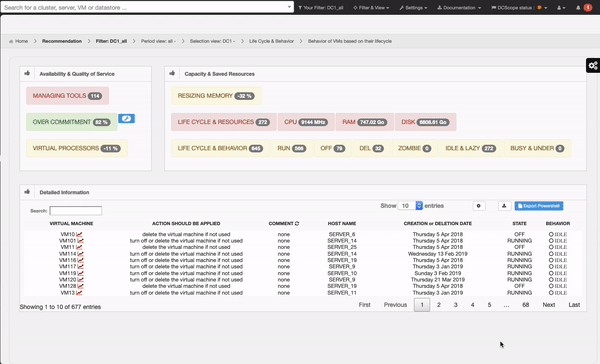600x364 pixels.
Task: Open the red notification count badge
Action: point(588,8)
